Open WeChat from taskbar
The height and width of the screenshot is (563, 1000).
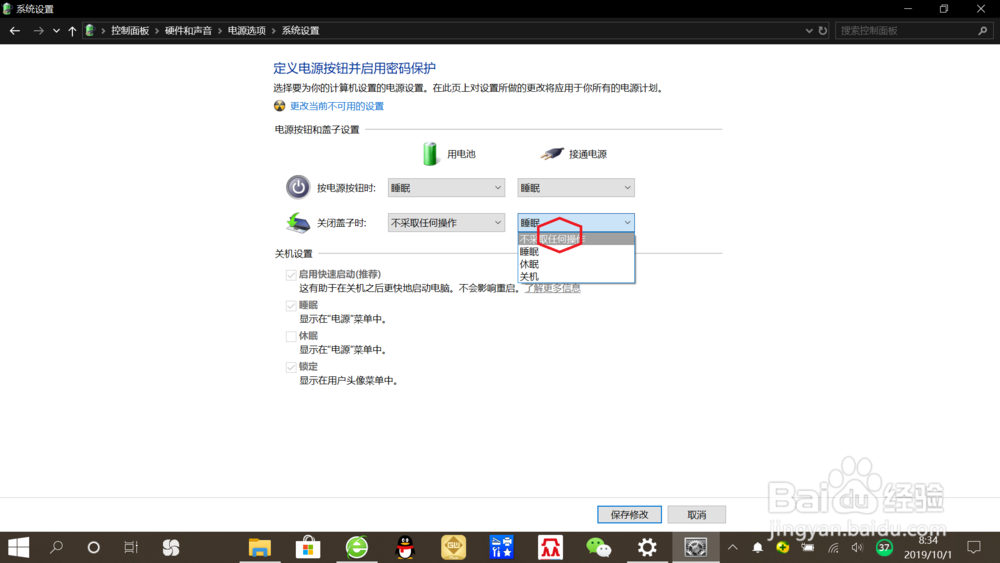pos(598,547)
